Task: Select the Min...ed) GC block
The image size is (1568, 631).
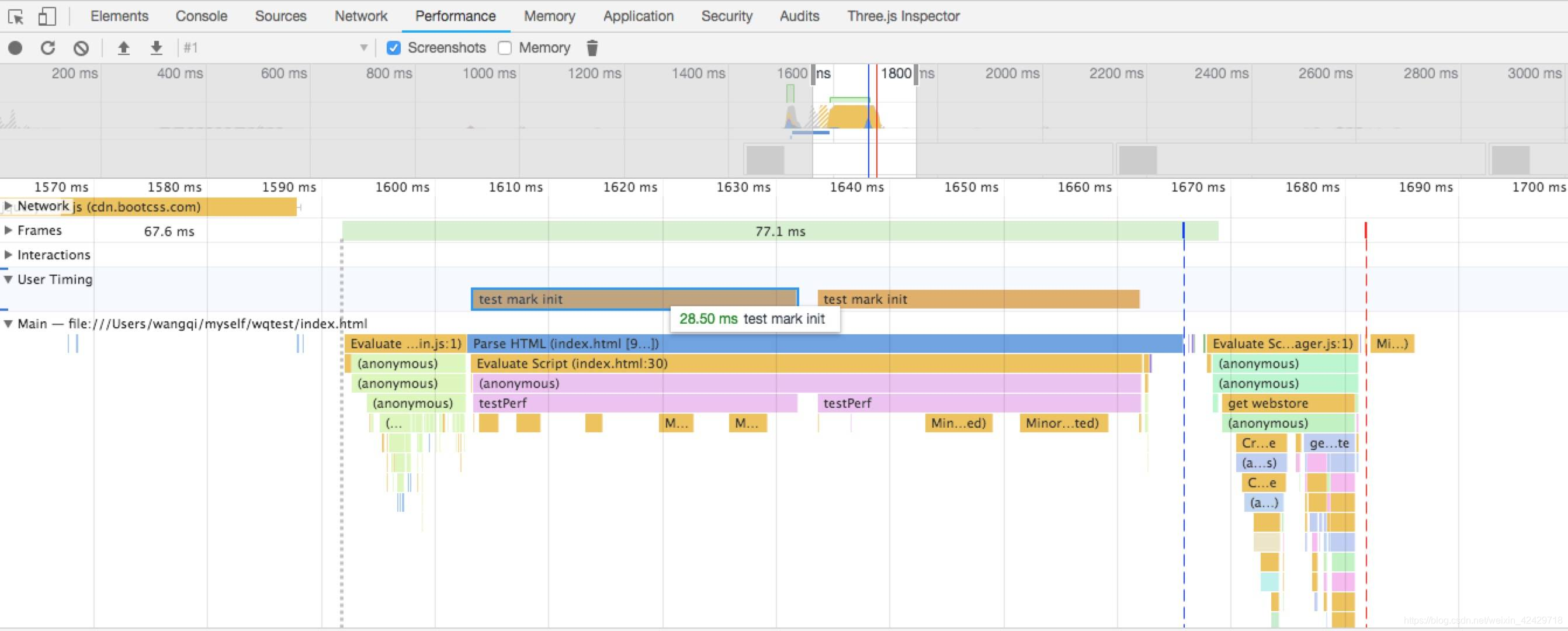Action: pos(959,424)
